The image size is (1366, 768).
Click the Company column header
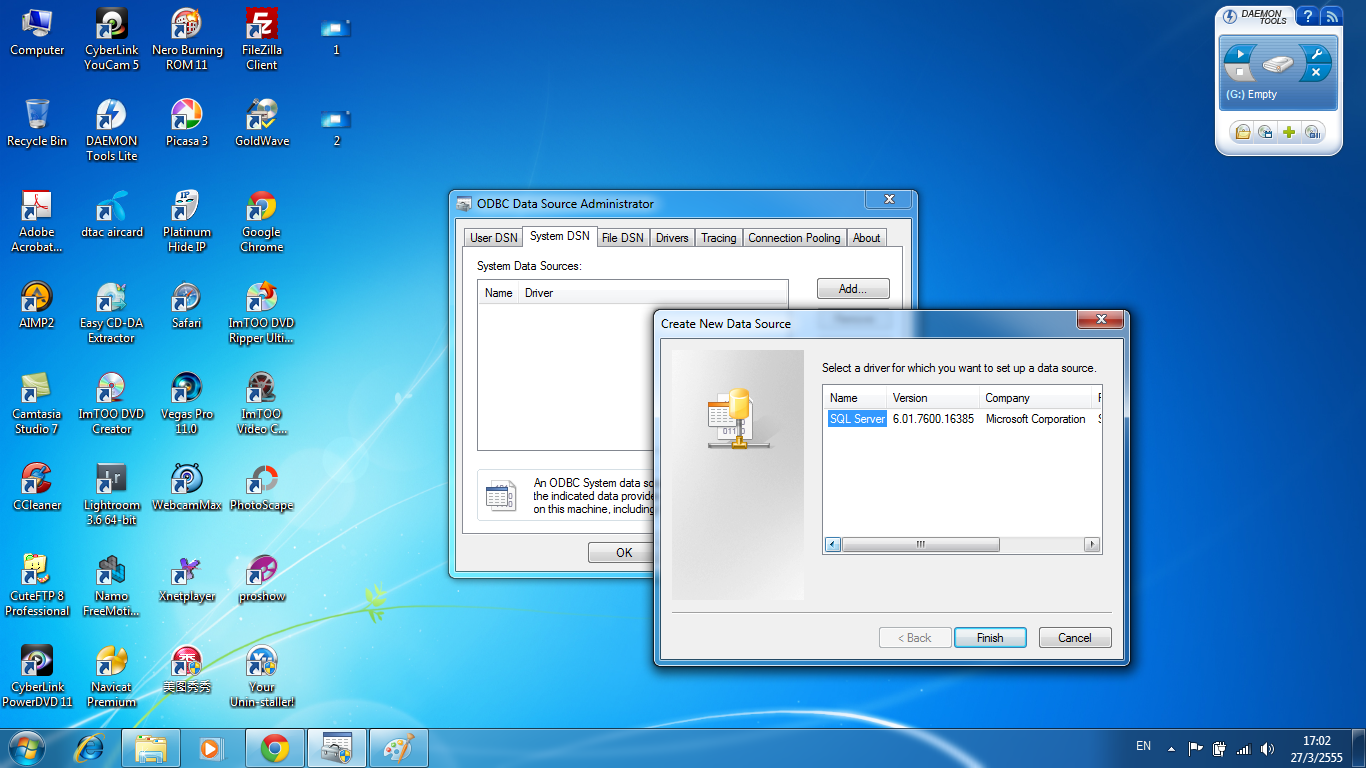click(1037, 398)
